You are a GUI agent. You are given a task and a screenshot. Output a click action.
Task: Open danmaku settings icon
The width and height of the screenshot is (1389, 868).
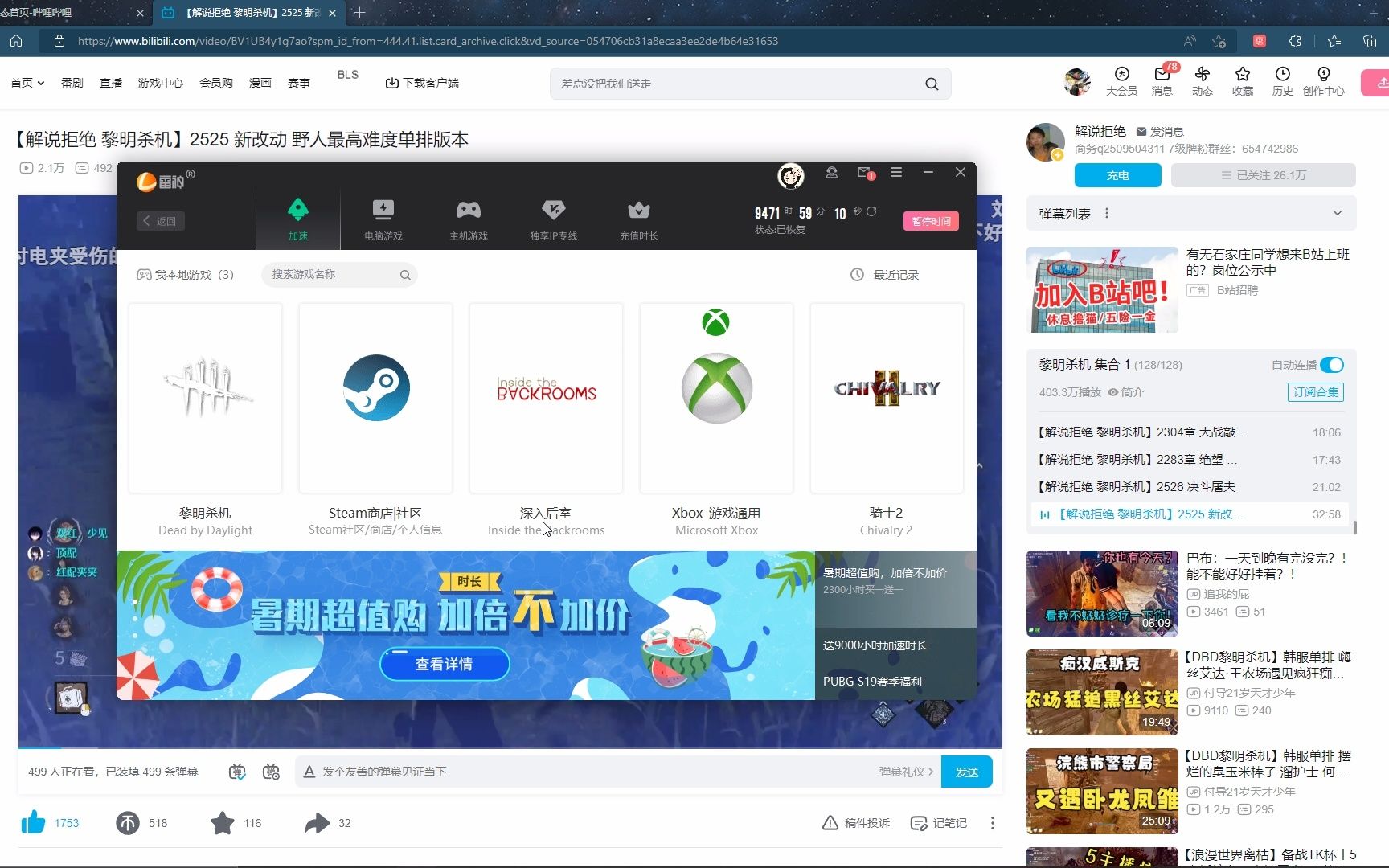[x=272, y=772]
